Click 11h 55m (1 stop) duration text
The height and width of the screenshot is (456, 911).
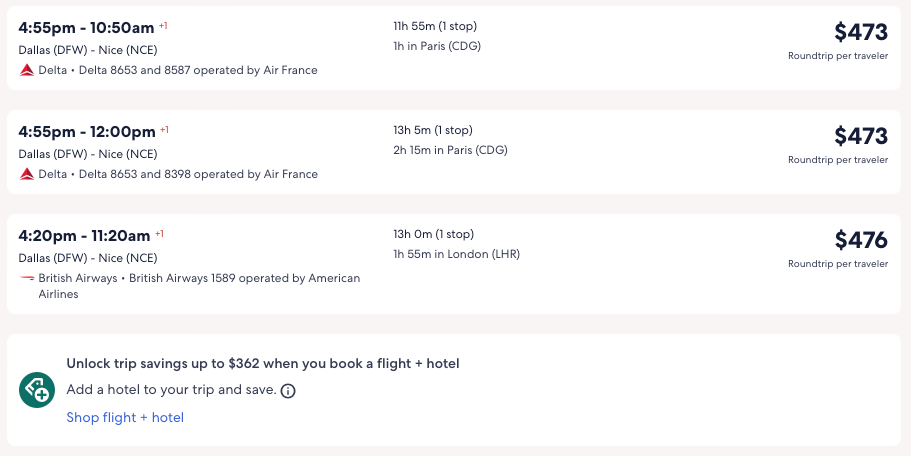tap(433, 26)
